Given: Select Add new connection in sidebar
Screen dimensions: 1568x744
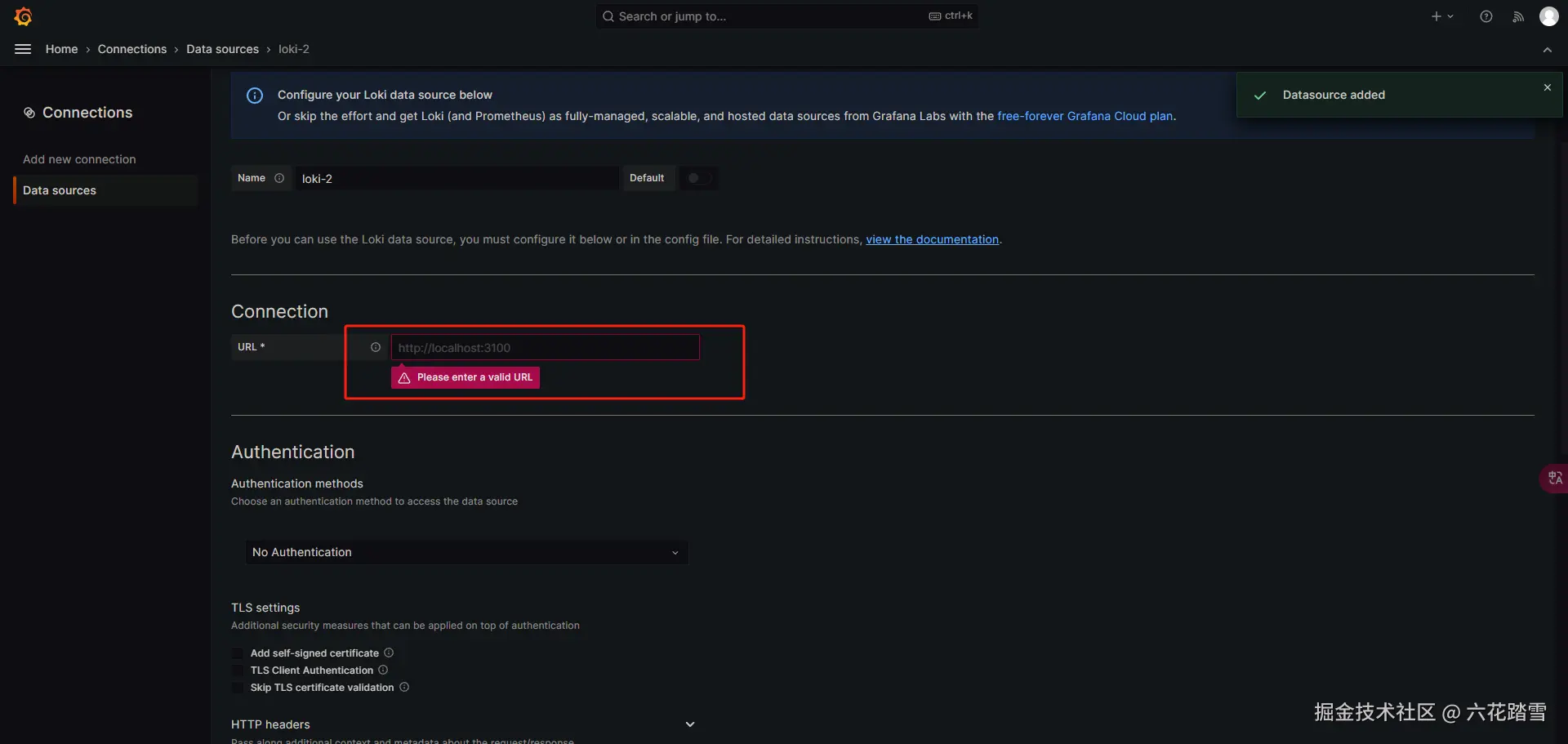Looking at the screenshot, I should pyautogui.click(x=79, y=159).
